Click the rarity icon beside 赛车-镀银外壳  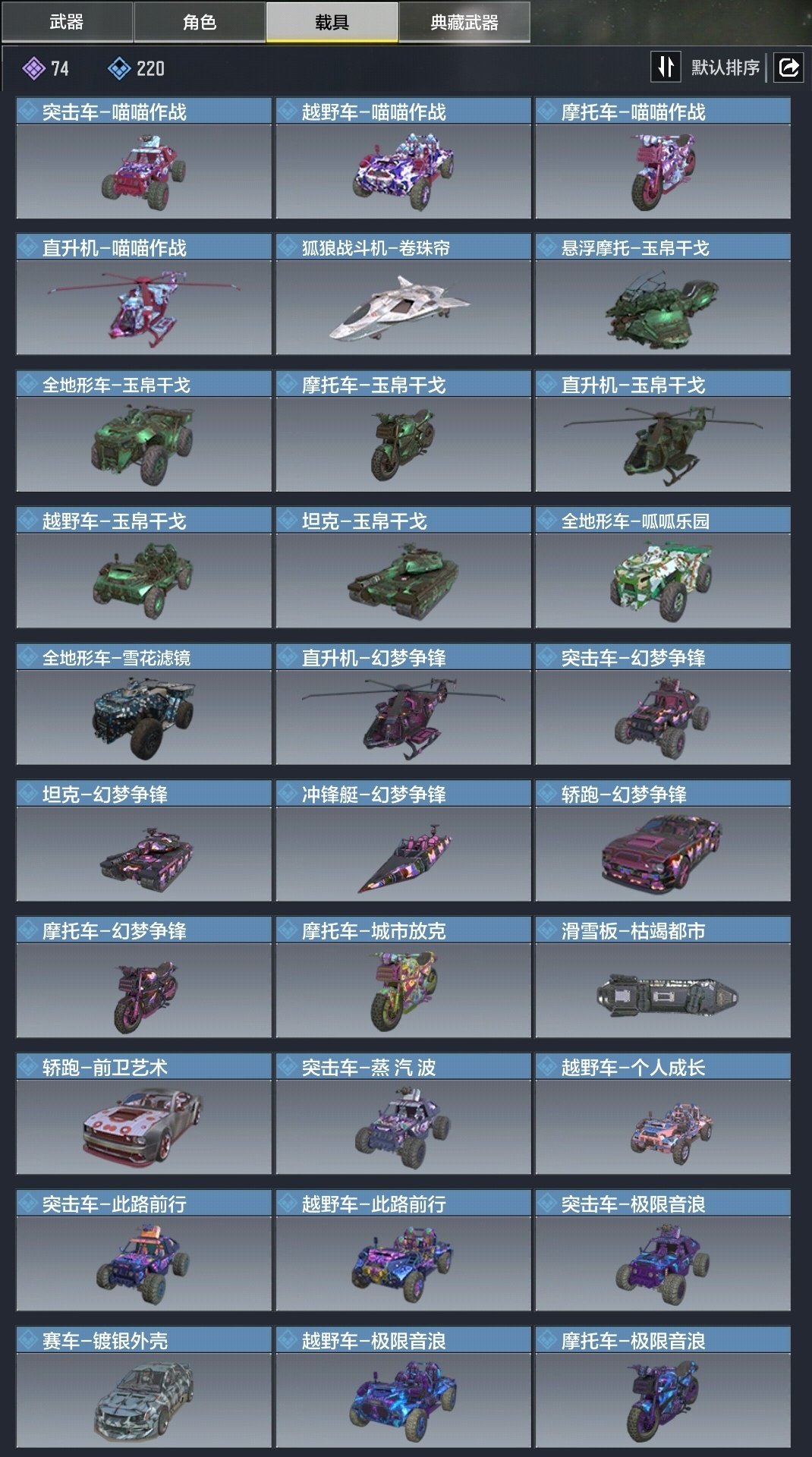[x=29, y=1340]
